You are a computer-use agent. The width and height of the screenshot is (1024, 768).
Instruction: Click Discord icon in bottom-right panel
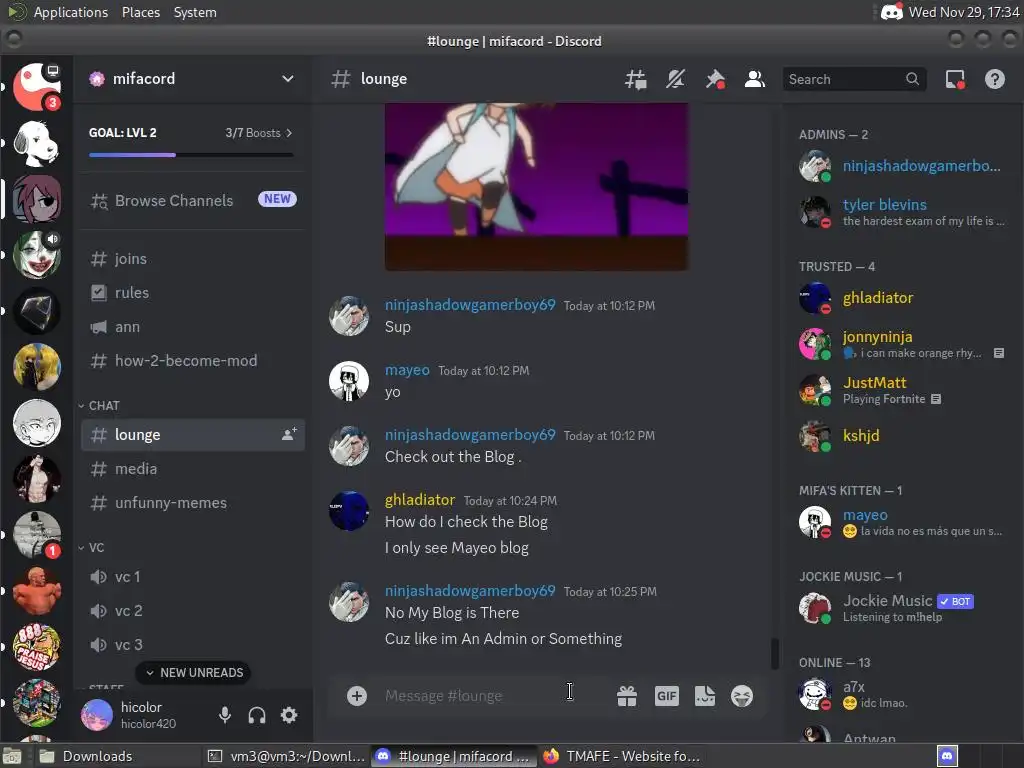click(x=947, y=756)
